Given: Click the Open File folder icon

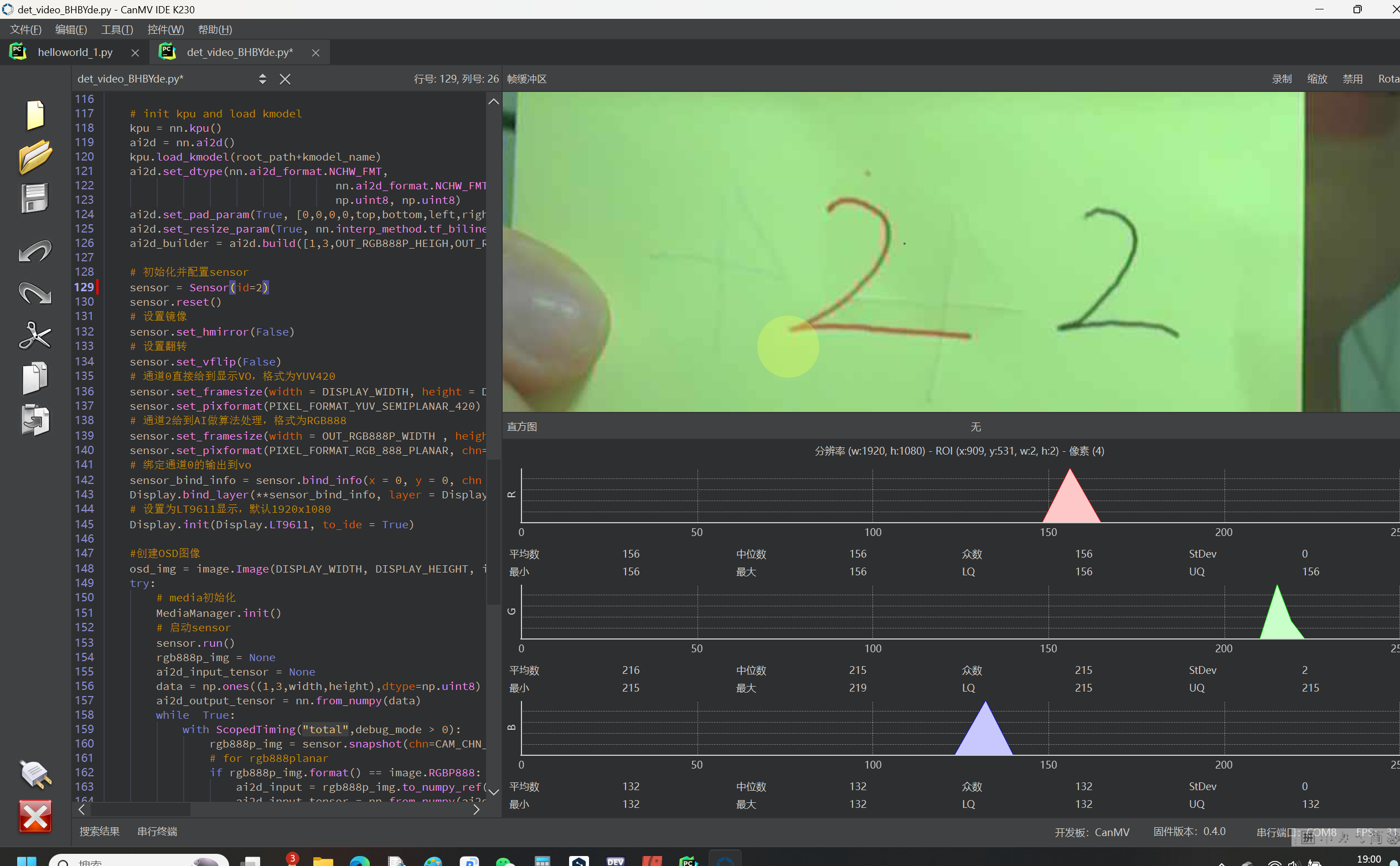Looking at the screenshot, I should pos(35,156).
